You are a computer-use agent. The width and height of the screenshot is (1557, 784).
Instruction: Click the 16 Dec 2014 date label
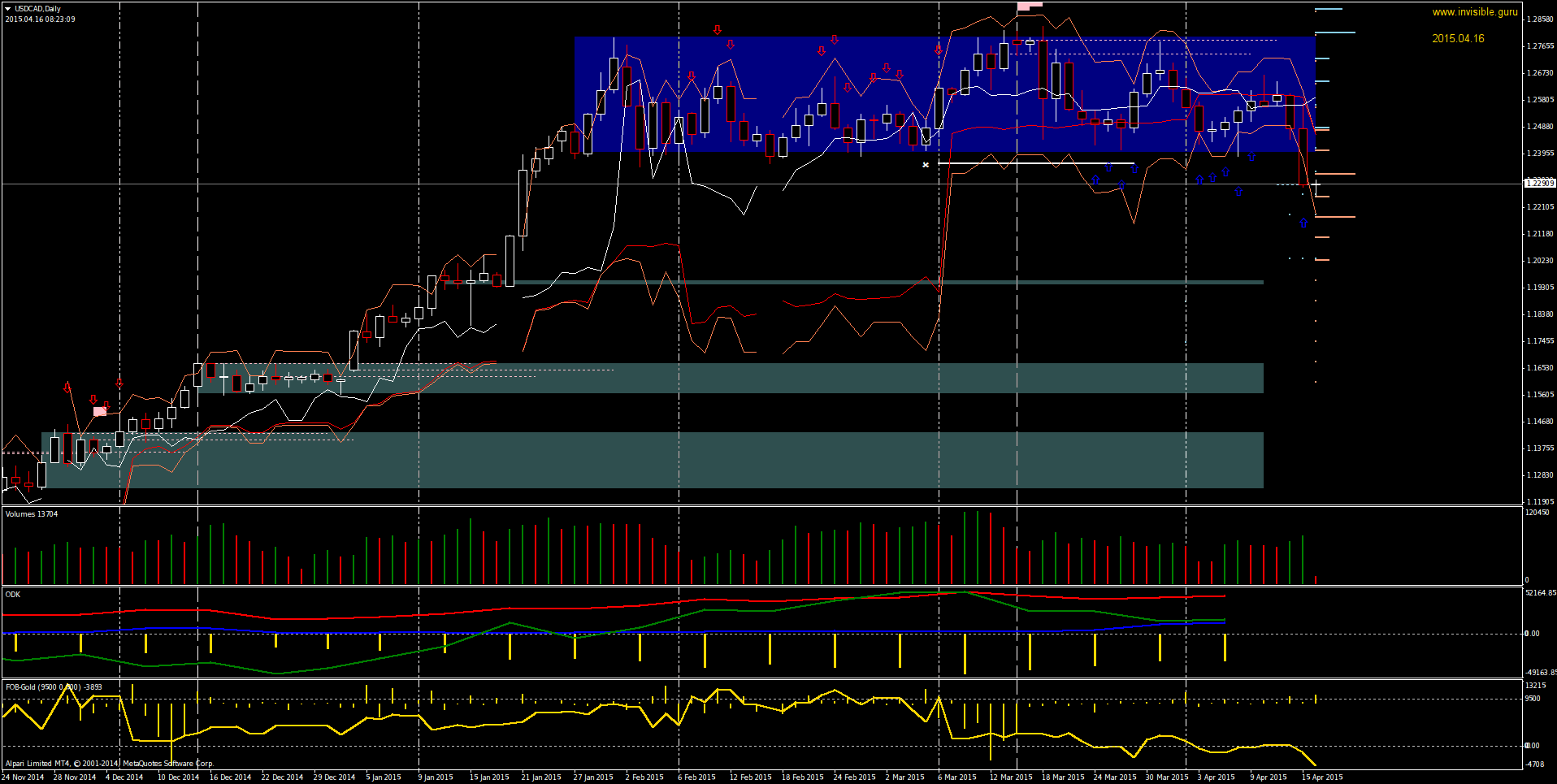tap(230, 778)
